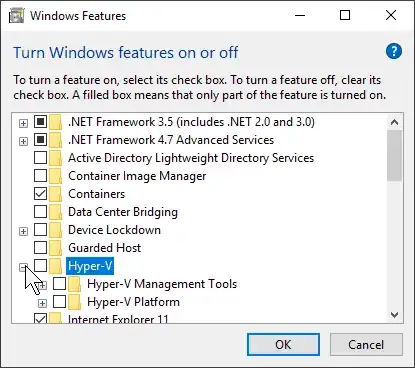Viewport: 415px width, 368px height.
Task: Click the folder icon next to Containers
Action: [55, 194]
